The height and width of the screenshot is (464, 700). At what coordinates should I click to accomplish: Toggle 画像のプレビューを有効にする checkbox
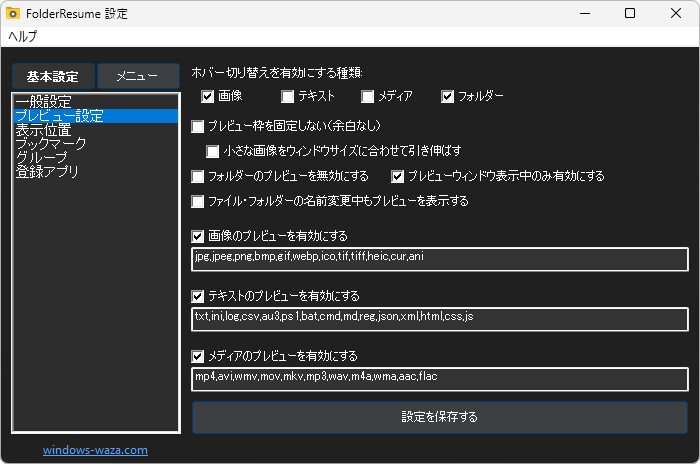tap(197, 236)
